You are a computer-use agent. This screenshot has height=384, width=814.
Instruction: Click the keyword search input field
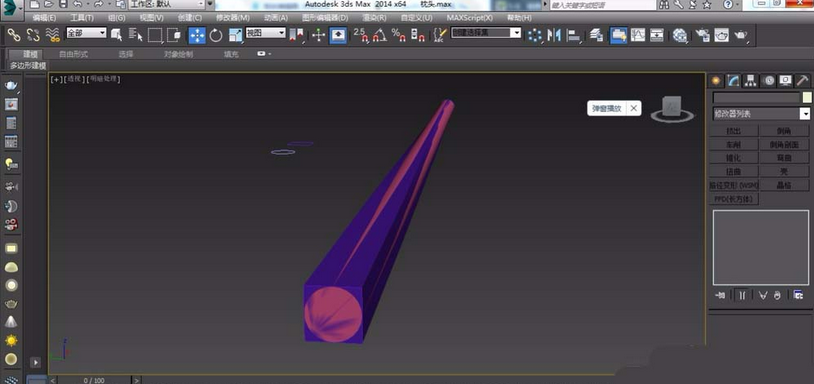[x=602, y=5]
